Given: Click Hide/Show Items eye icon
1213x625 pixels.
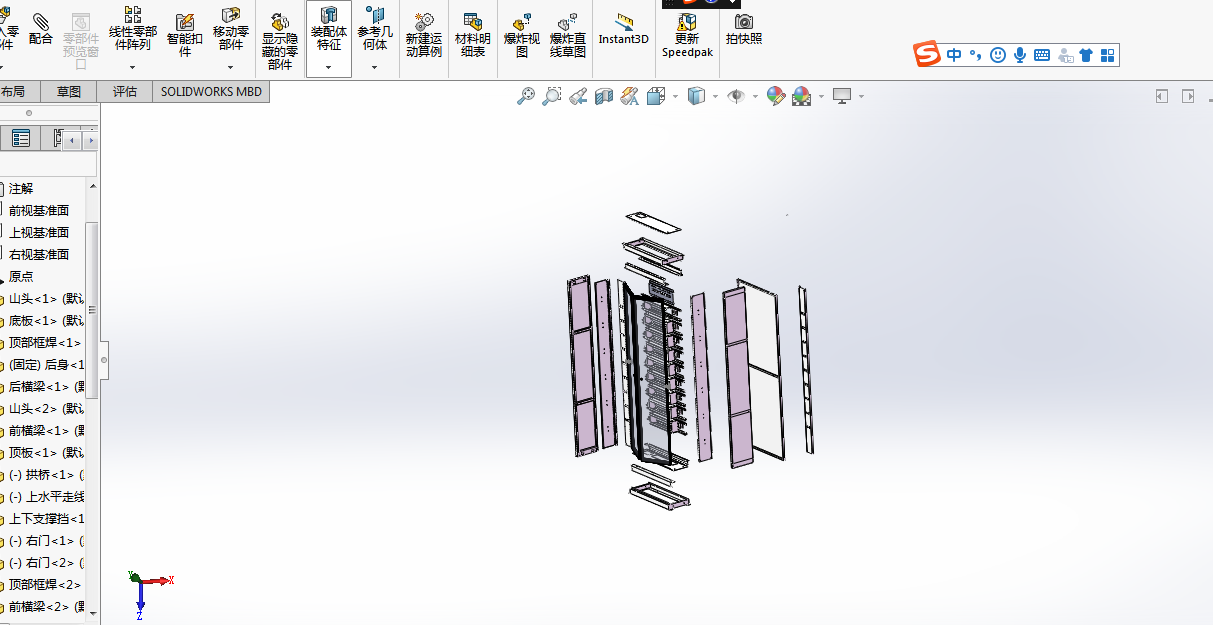Looking at the screenshot, I should (x=737, y=96).
